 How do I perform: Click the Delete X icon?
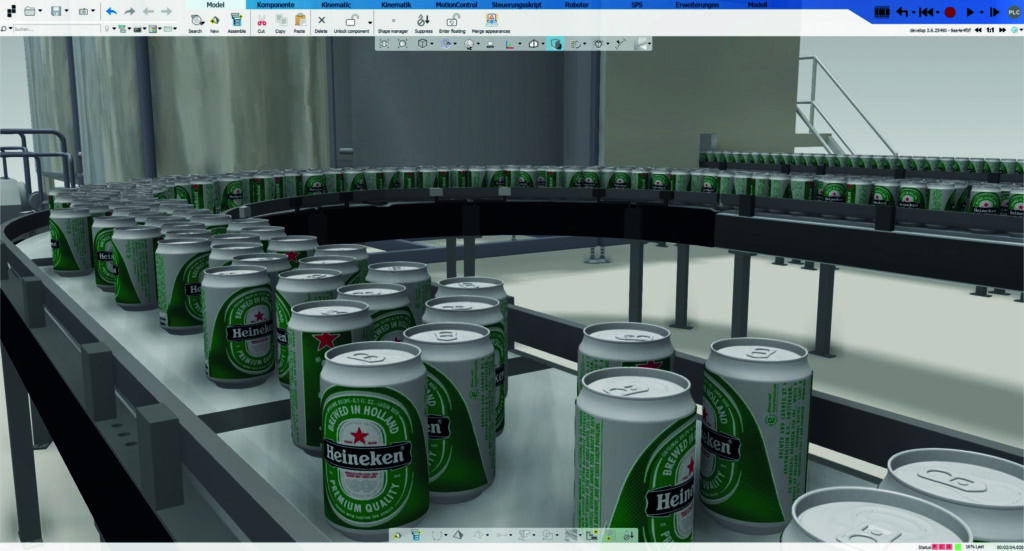(x=321, y=21)
